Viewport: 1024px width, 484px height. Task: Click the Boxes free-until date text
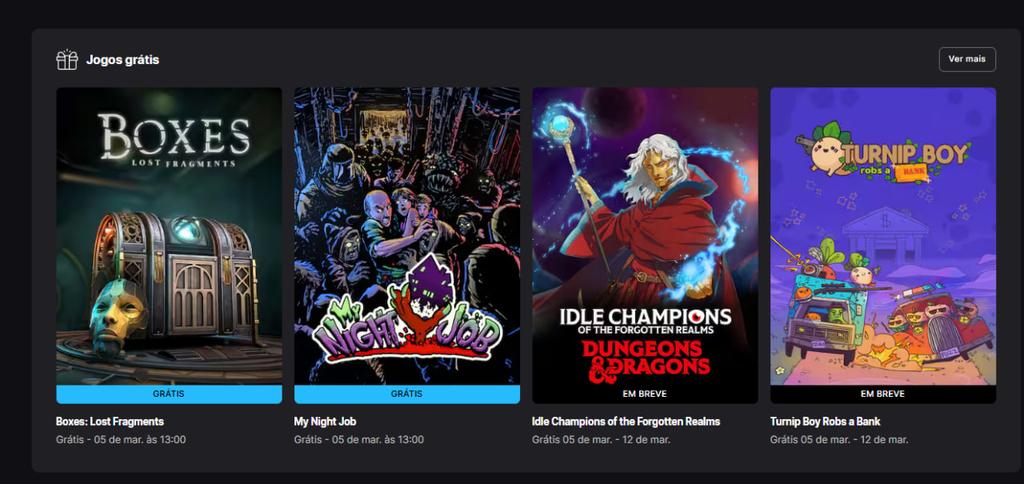click(x=121, y=440)
